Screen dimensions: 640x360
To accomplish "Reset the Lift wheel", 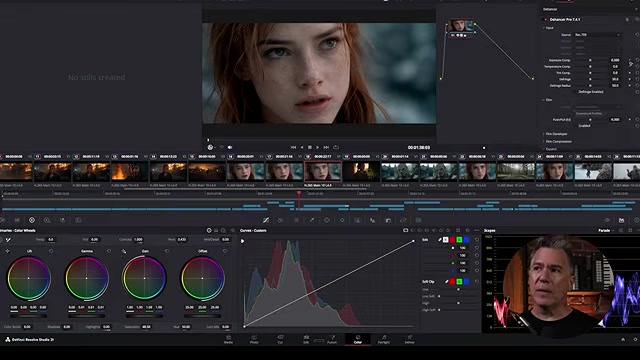I will click(51, 251).
